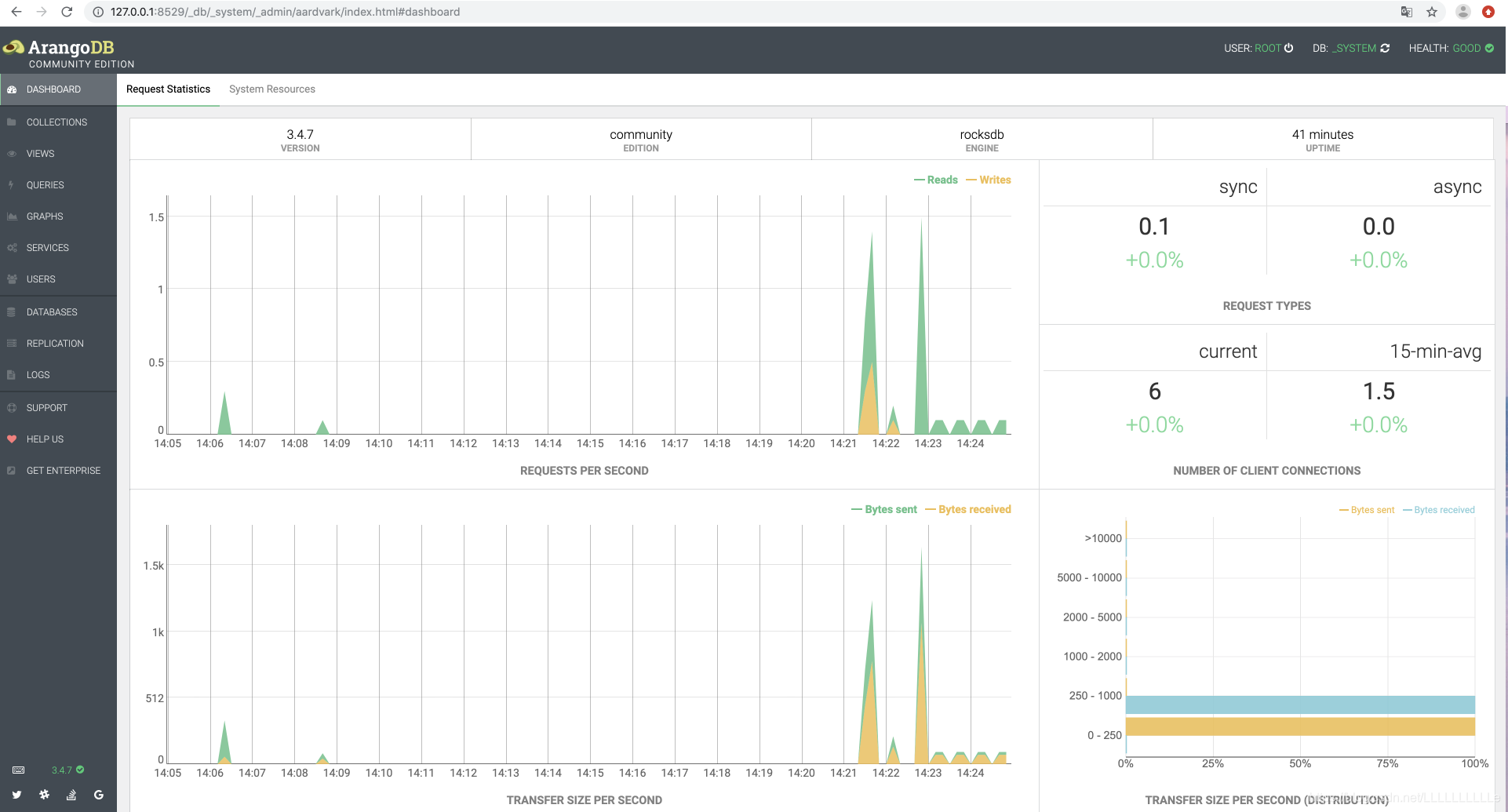Open the Collections section in sidebar
The image size is (1508, 812).
coord(58,122)
